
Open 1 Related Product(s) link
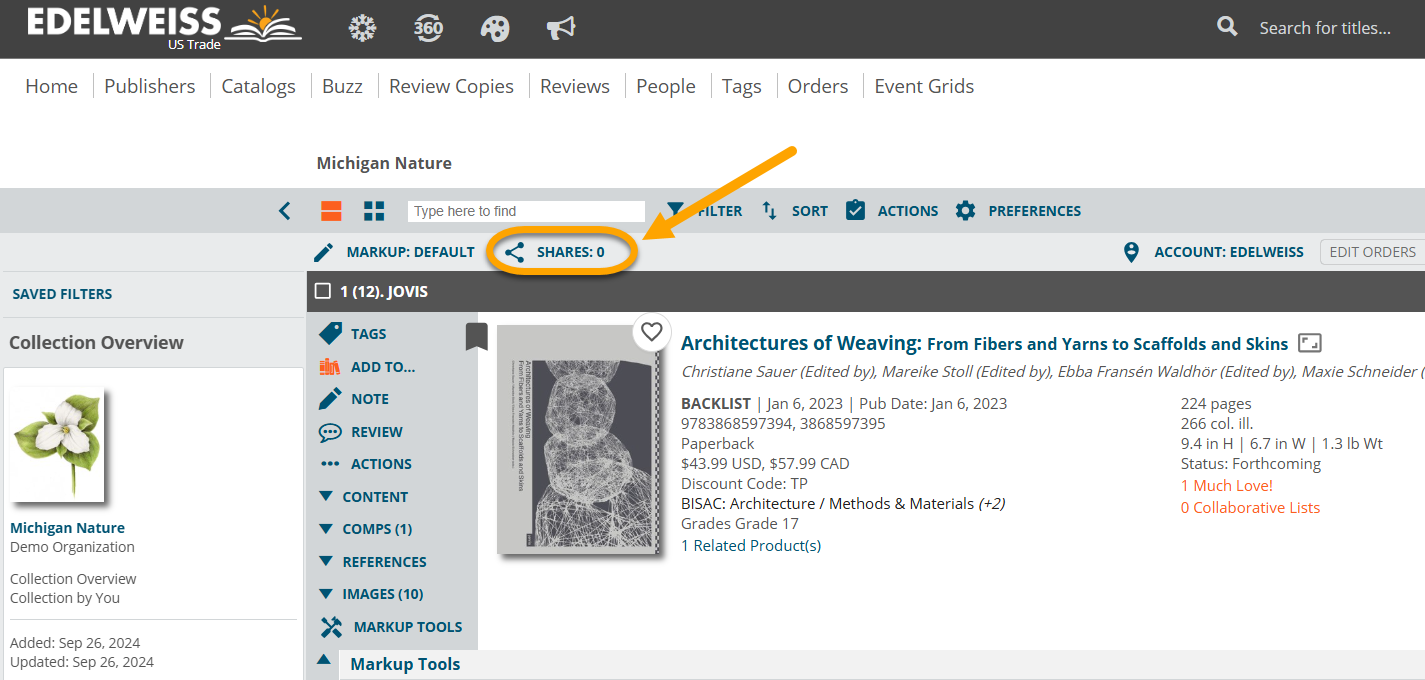[751, 546]
